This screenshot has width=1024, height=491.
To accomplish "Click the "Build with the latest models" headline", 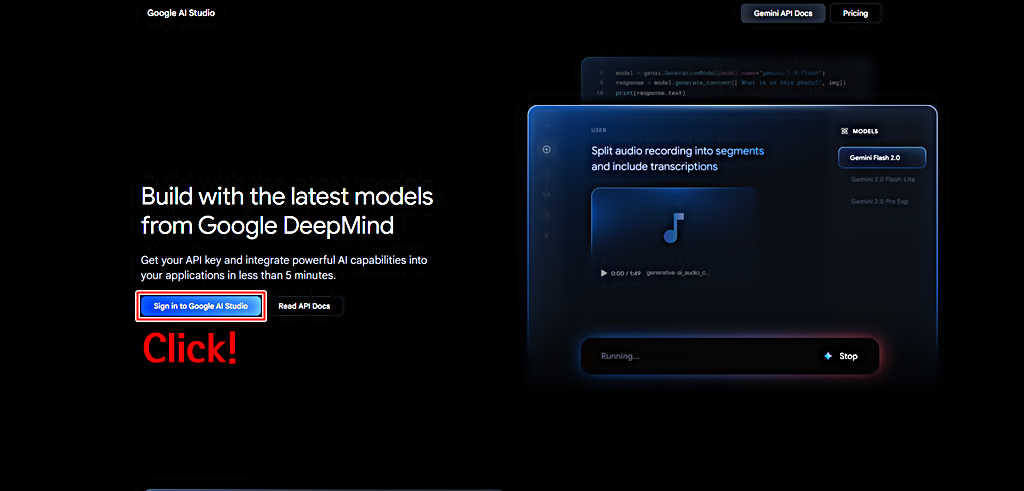I will [x=287, y=196].
